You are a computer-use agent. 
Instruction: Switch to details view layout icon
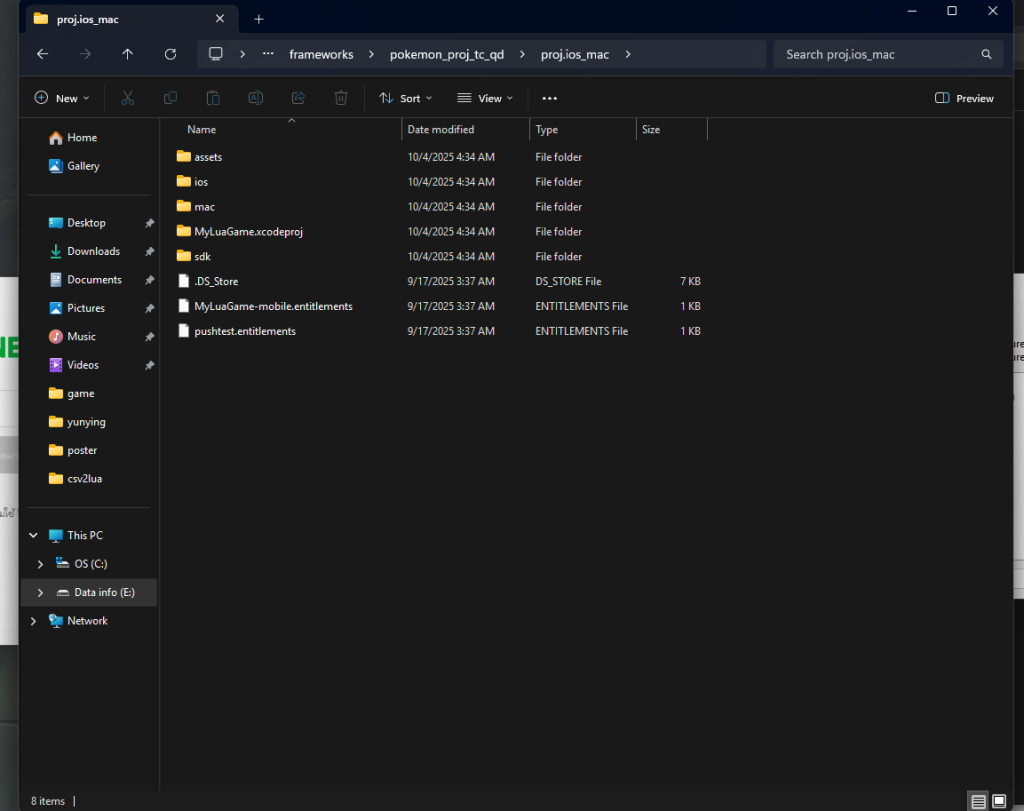977,801
